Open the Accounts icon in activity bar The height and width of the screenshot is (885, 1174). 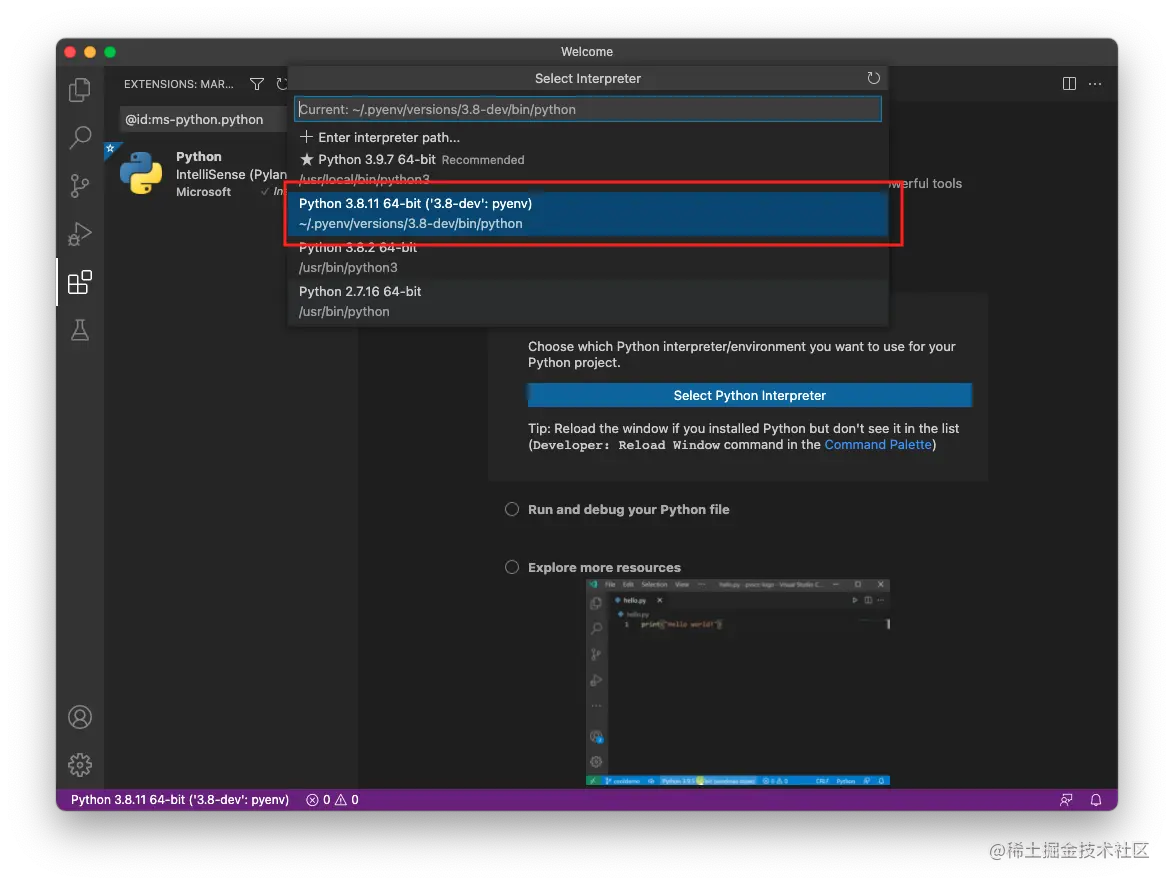click(79, 717)
